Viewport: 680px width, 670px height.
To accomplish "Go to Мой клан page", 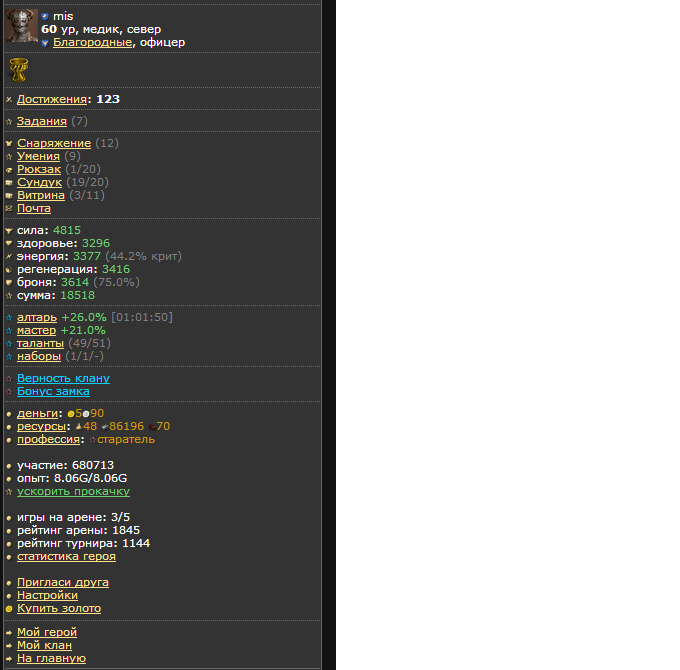I will (x=44, y=645).
